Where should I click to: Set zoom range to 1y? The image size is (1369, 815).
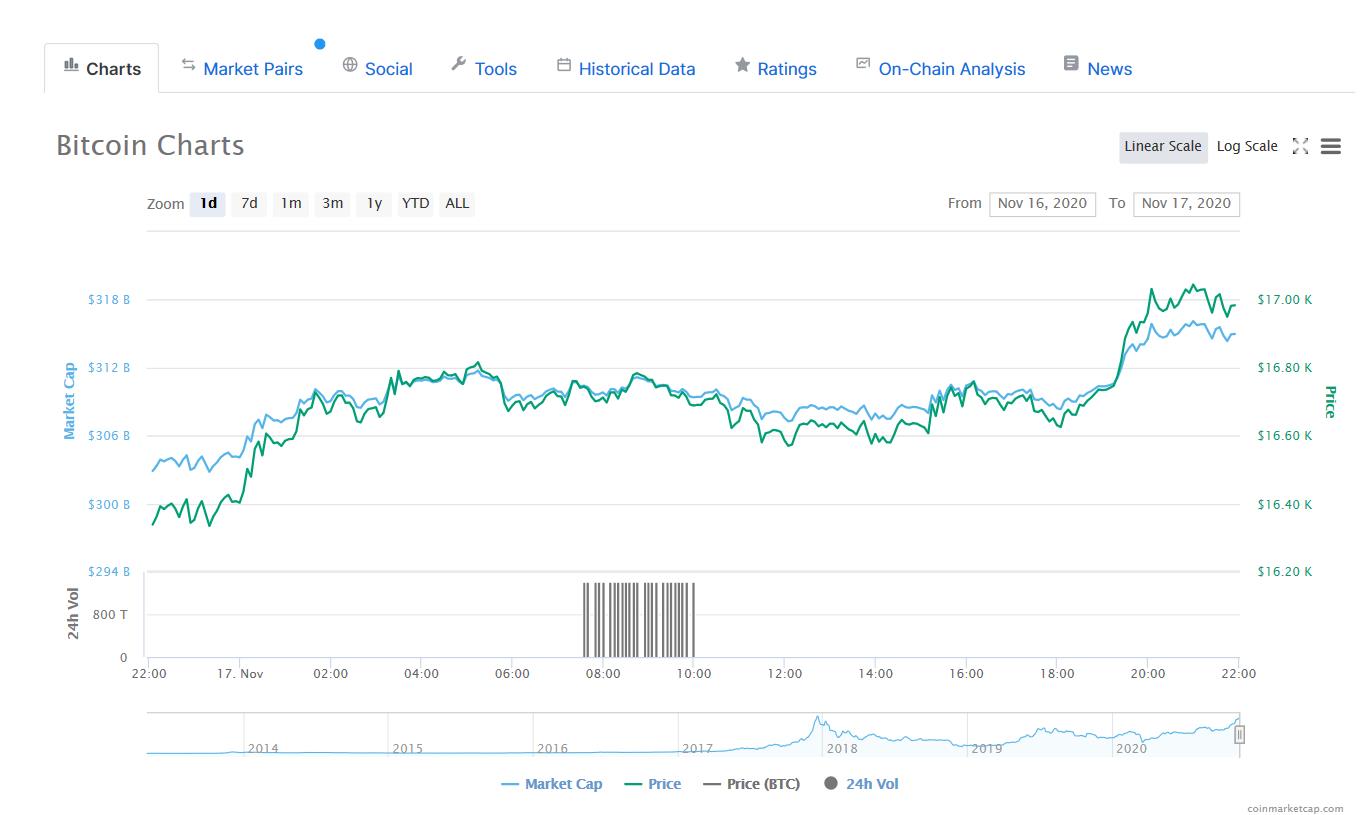tap(374, 203)
